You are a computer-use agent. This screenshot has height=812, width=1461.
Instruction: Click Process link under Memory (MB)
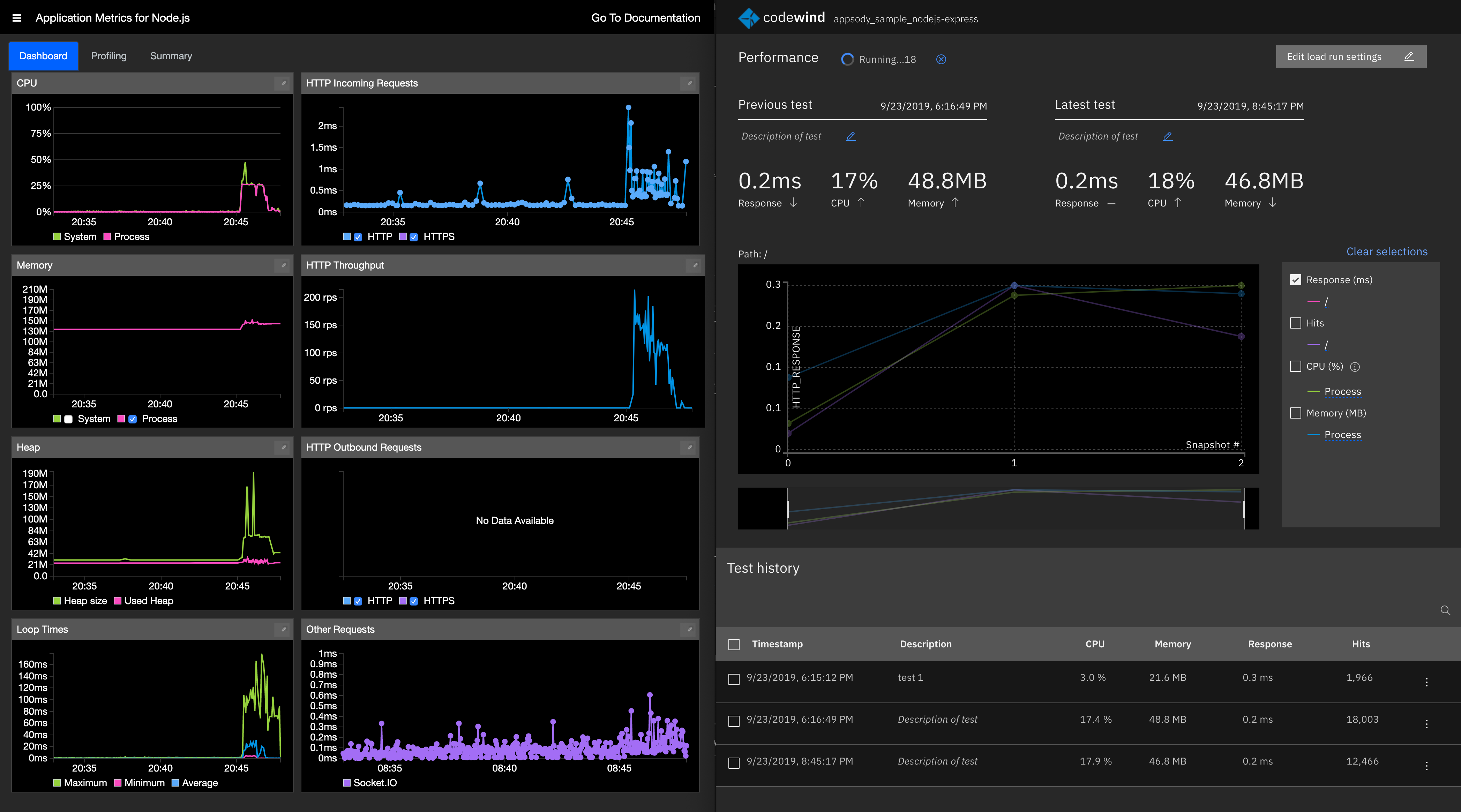[x=1342, y=434]
